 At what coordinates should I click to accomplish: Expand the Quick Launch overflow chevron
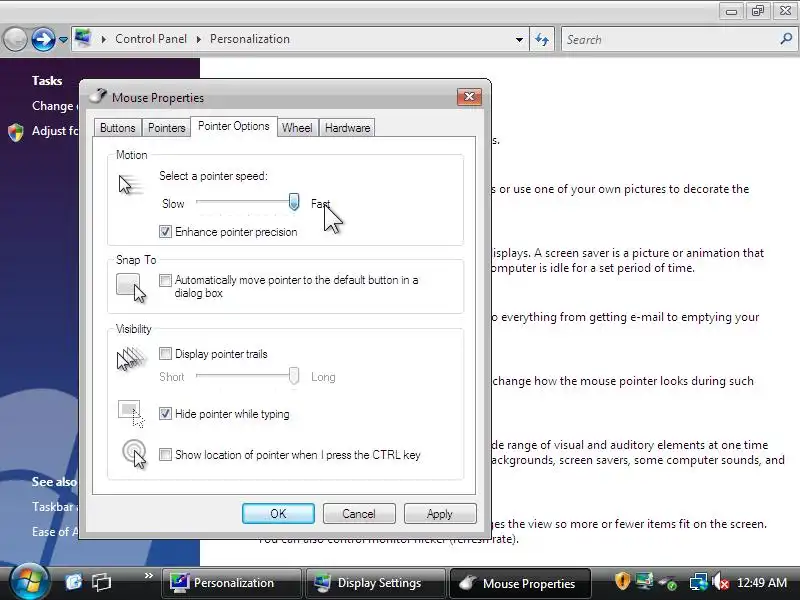148,576
